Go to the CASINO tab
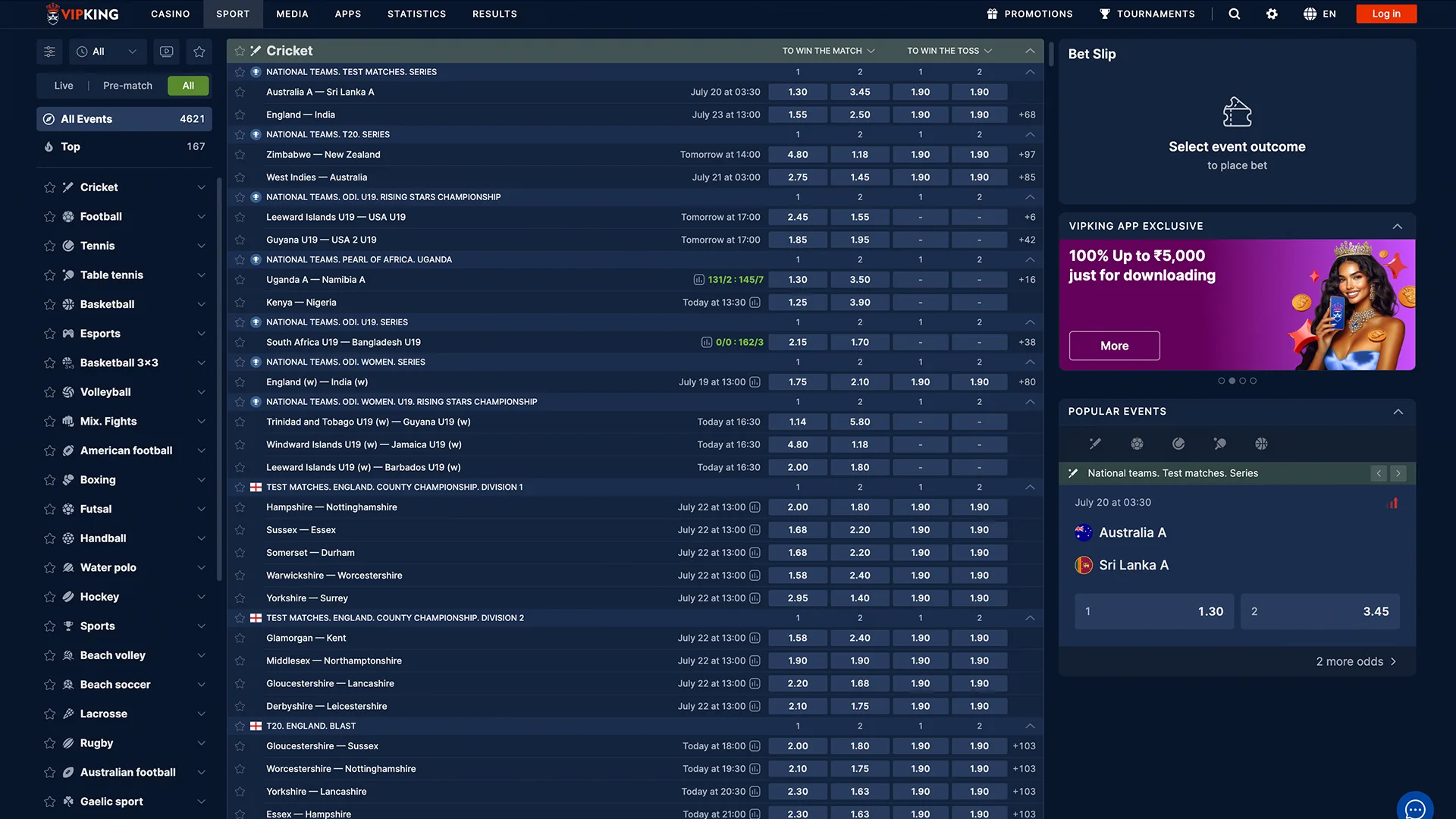The width and height of the screenshot is (1456, 819). (170, 14)
